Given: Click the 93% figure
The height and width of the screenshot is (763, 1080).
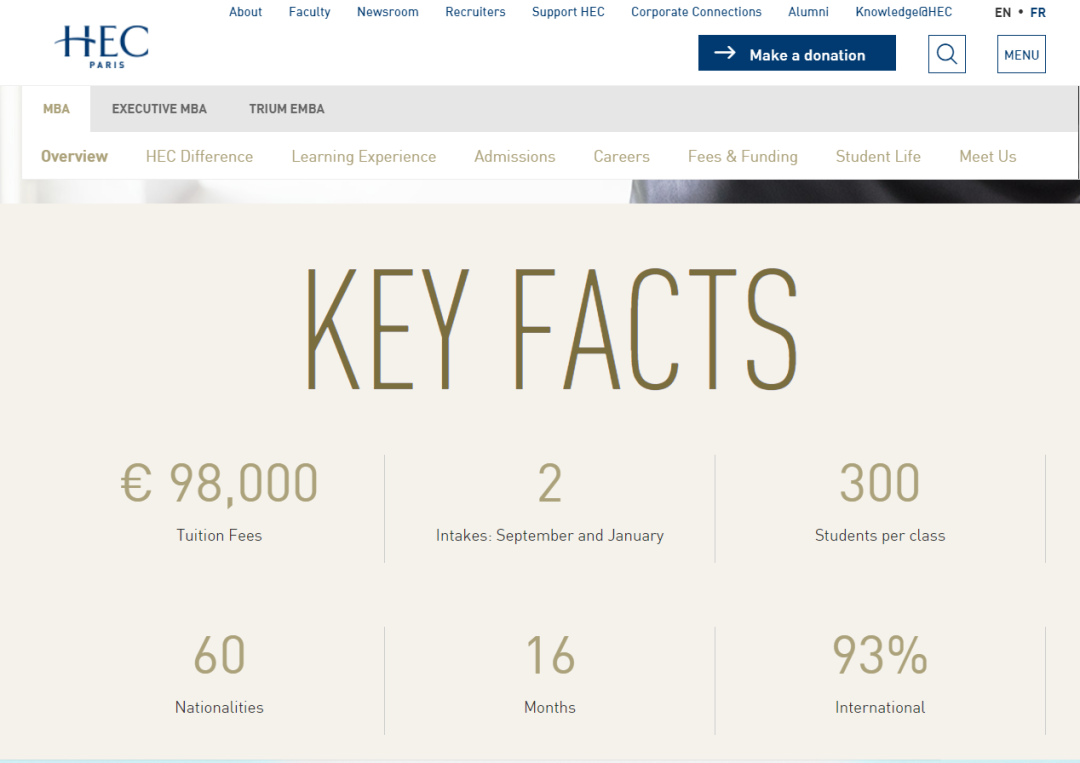Looking at the screenshot, I should [880, 655].
